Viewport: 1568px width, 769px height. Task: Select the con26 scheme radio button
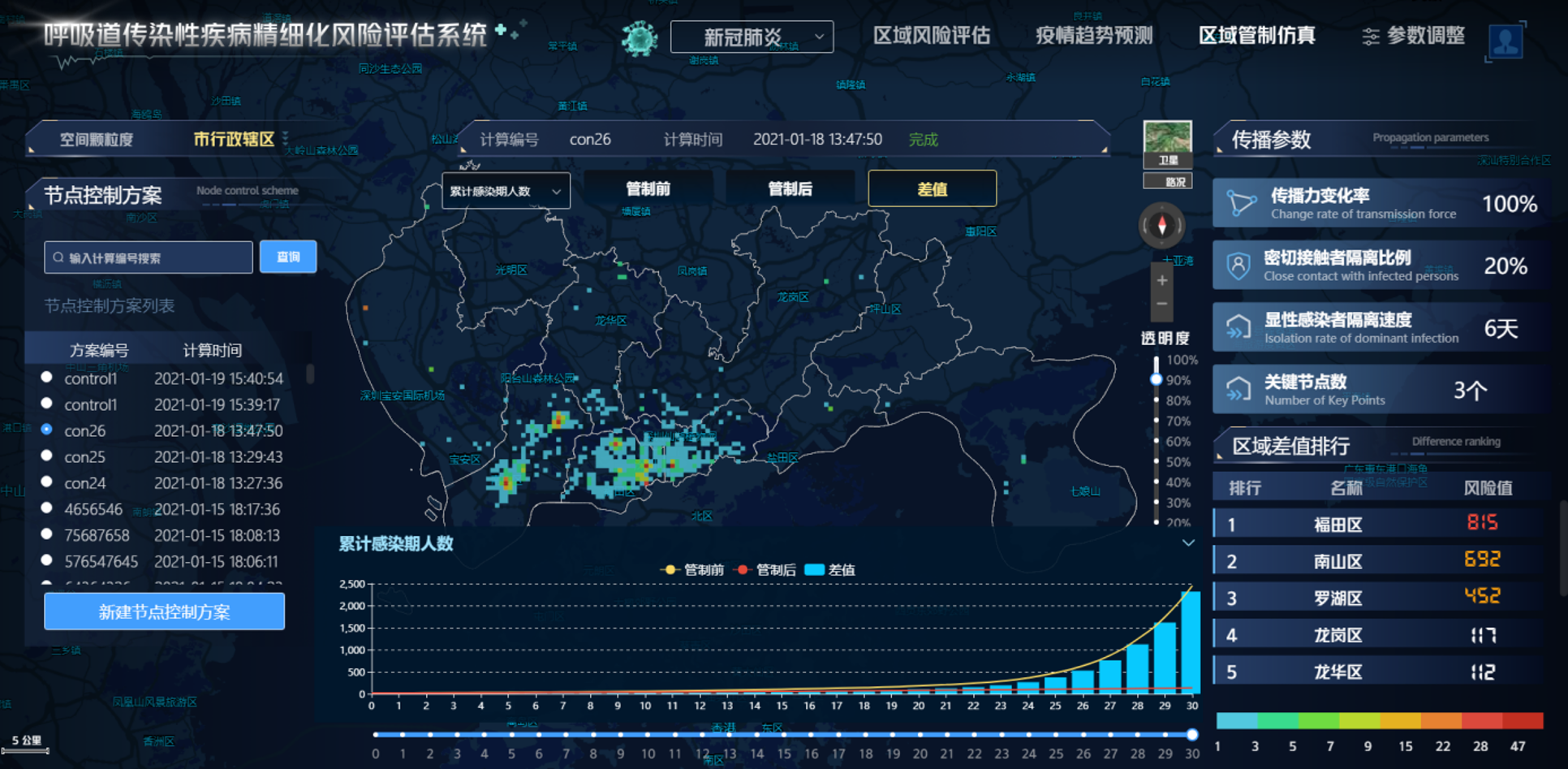pos(47,429)
